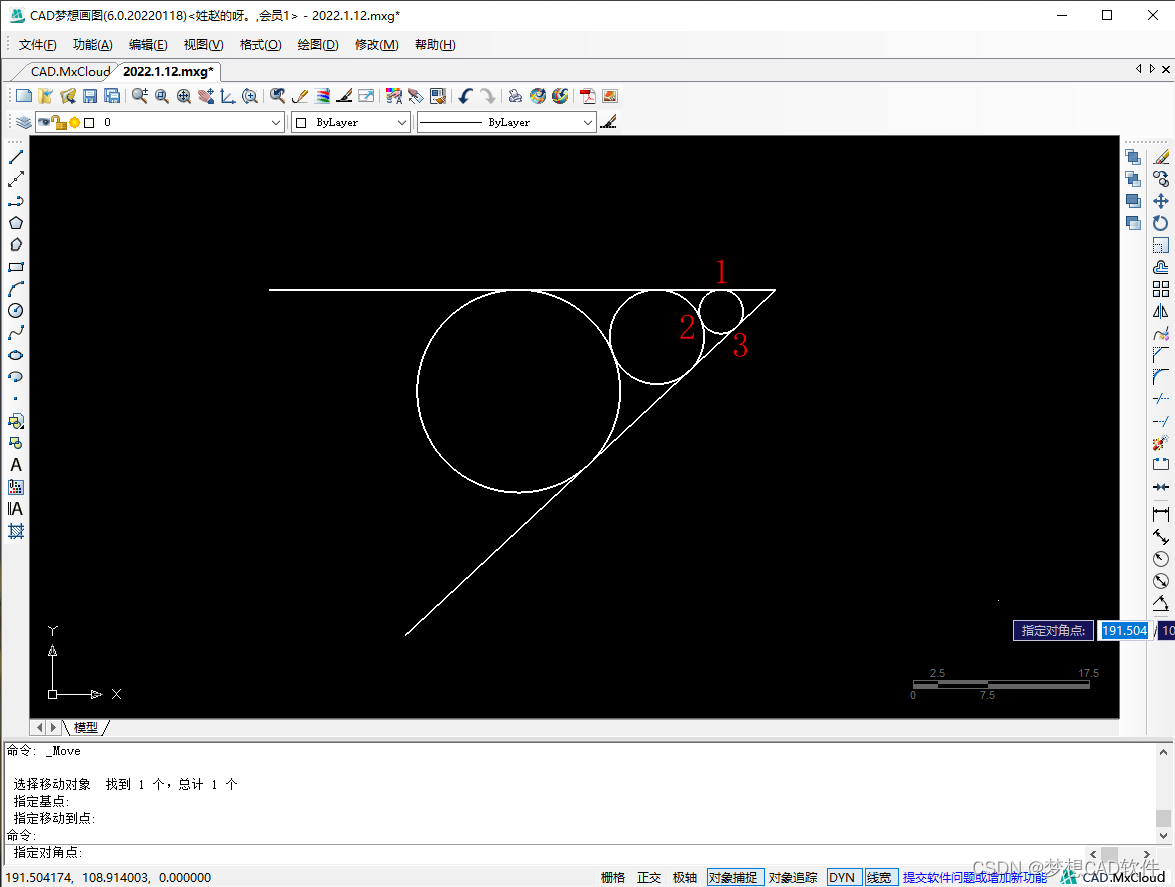The height and width of the screenshot is (887, 1175).
Task: Click the Array tool (four squares)
Action: (1161, 289)
